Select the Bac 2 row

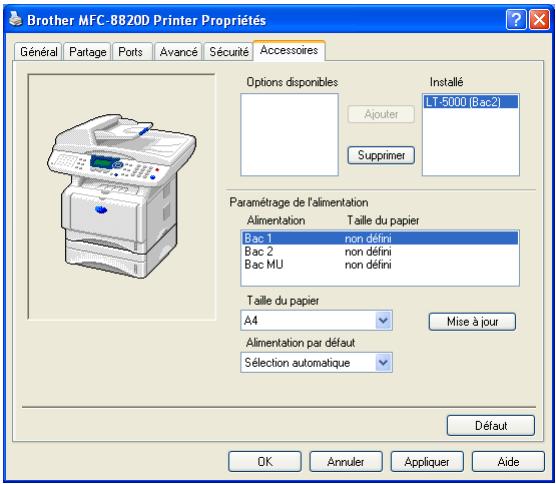(x=380, y=251)
